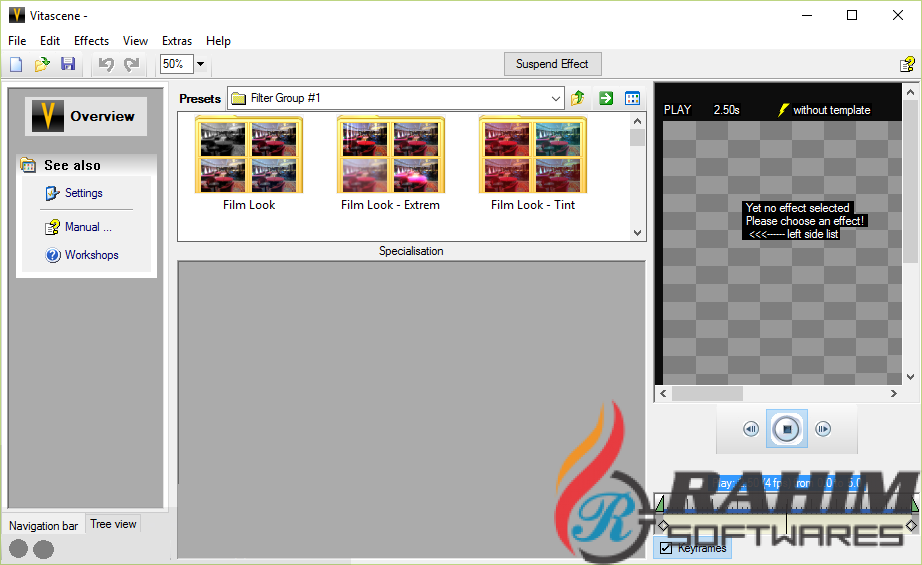Switch to the Tree view tab
Image resolution: width=922 pixels, height=565 pixels.
(113, 524)
